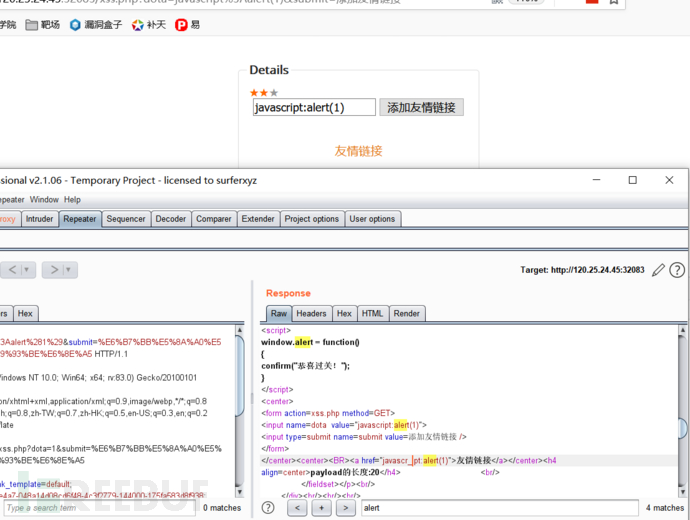Click the response scrollbar up arrow
This screenshot has height=520, width=690.
tap(683, 330)
